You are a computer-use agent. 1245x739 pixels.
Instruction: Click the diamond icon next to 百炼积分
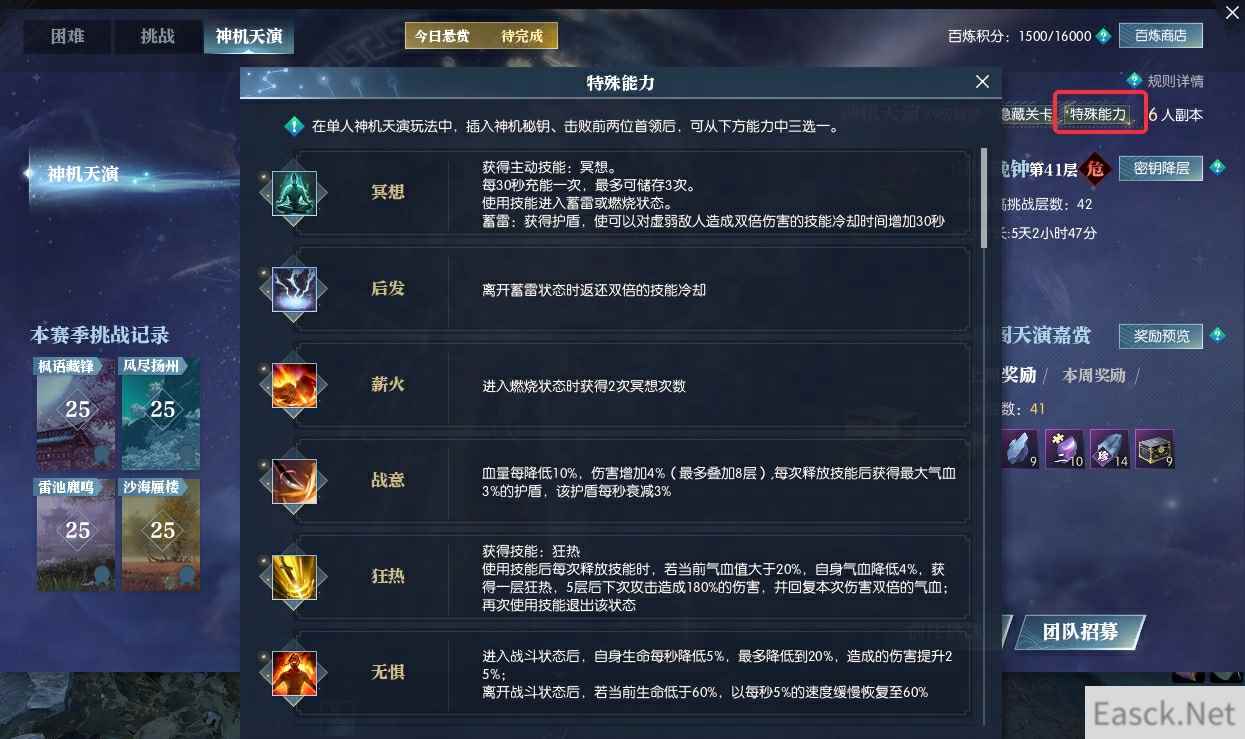tap(1103, 36)
